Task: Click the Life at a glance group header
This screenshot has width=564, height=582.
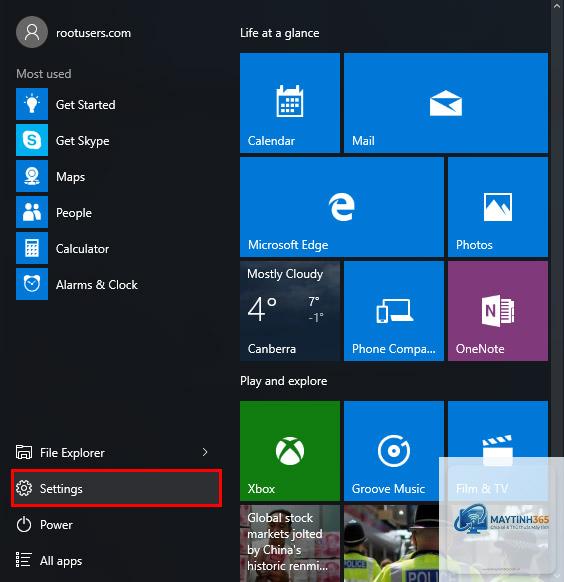Action: click(280, 33)
